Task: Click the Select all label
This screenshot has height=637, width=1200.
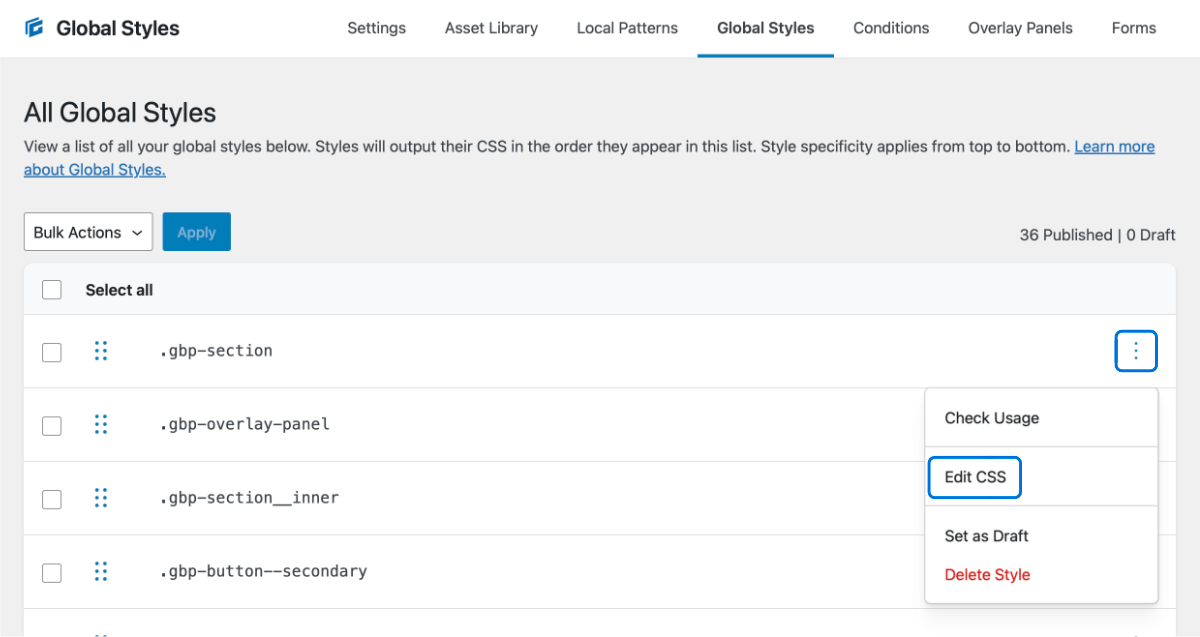Action: point(119,290)
